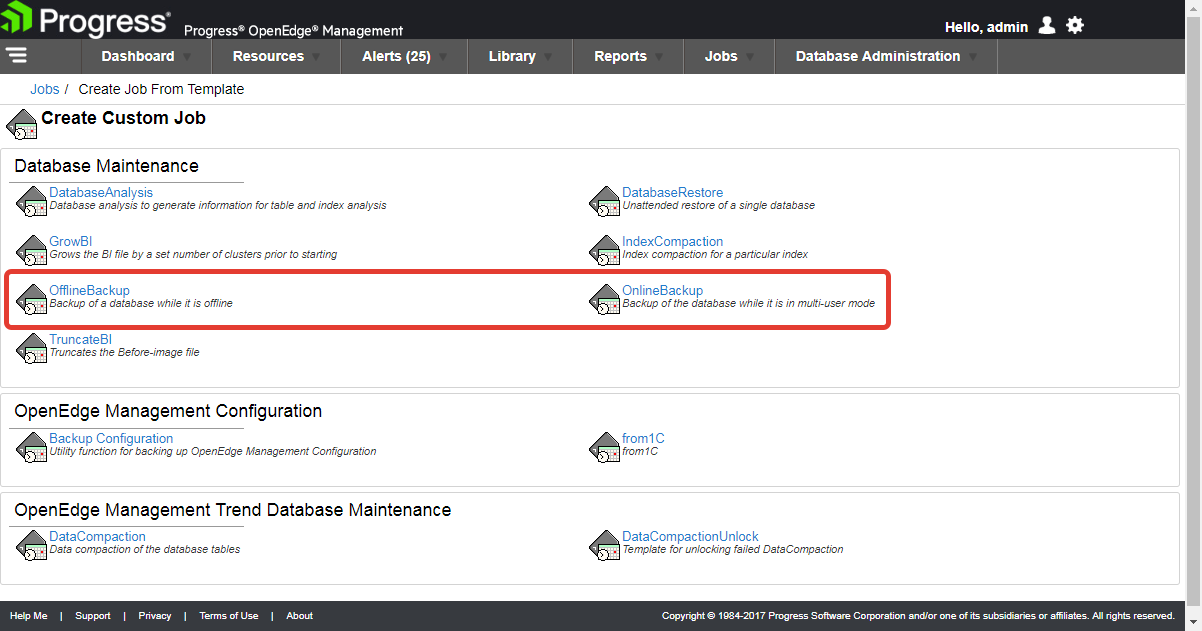Choose the OnlineBackup template link
Image resolution: width=1202 pixels, height=631 pixels.
pos(662,290)
